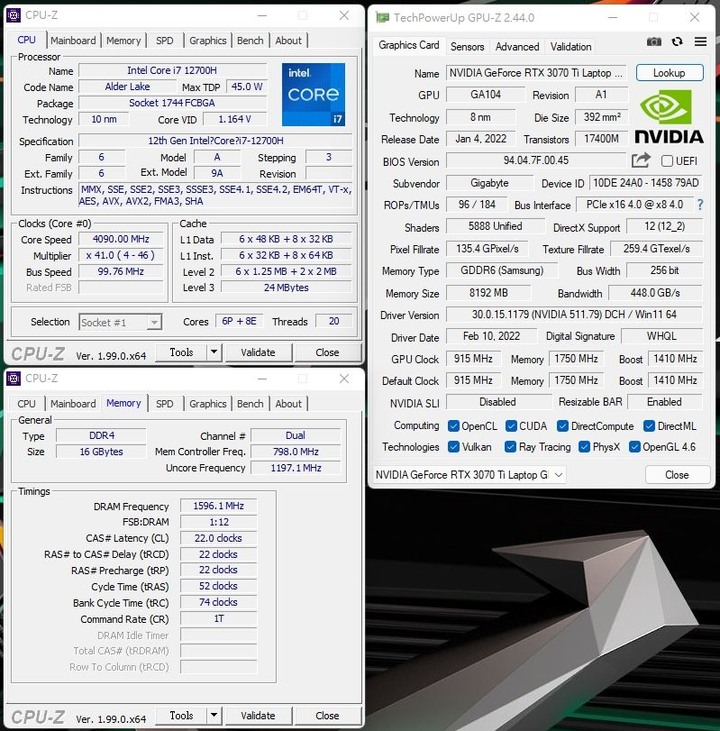Toggle the UEFI checkbox
This screenshot has width=720, height=731.
click(667, 161)
